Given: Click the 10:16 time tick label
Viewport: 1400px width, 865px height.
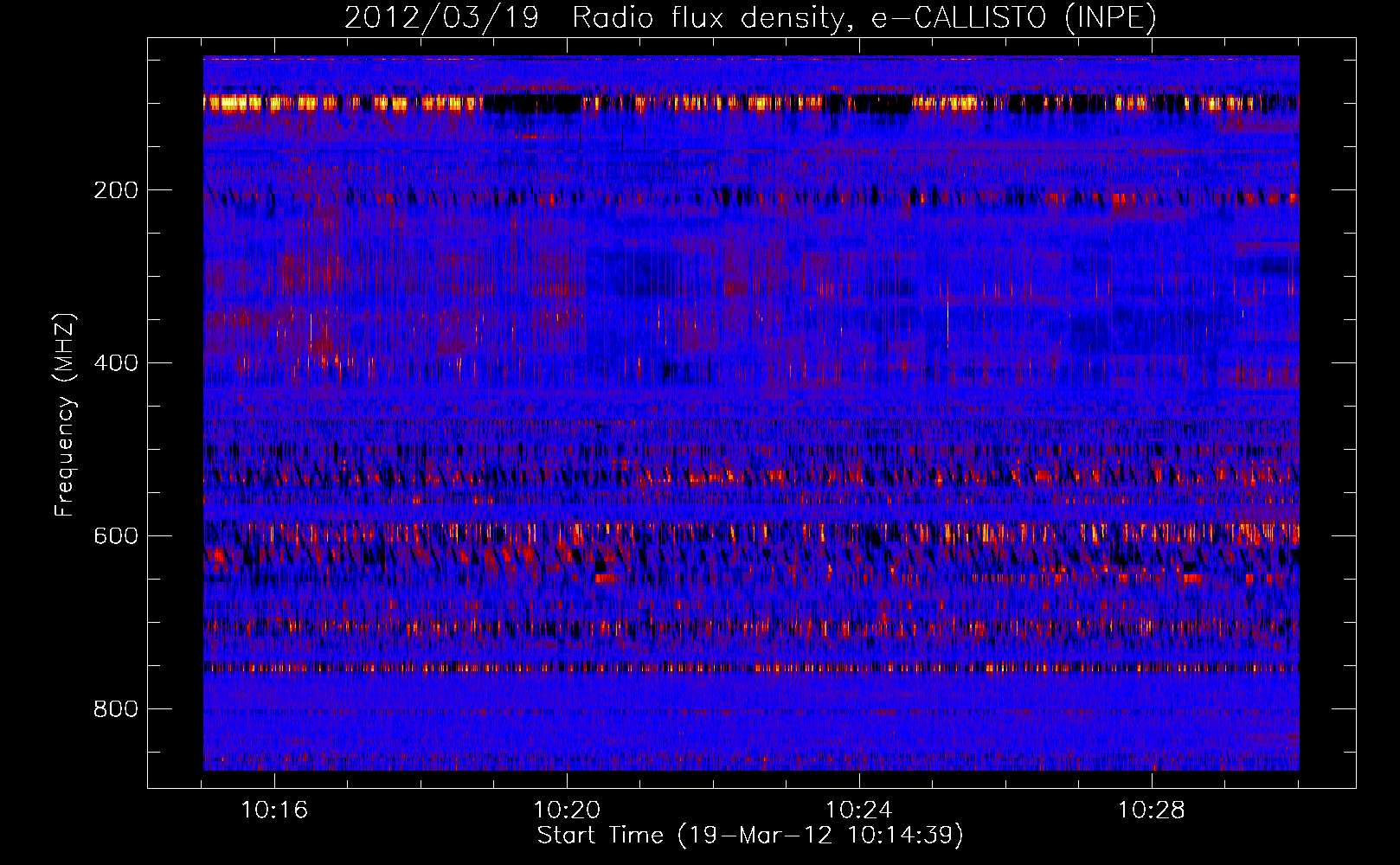Looking at the screenshot, I should pos(274,811).
